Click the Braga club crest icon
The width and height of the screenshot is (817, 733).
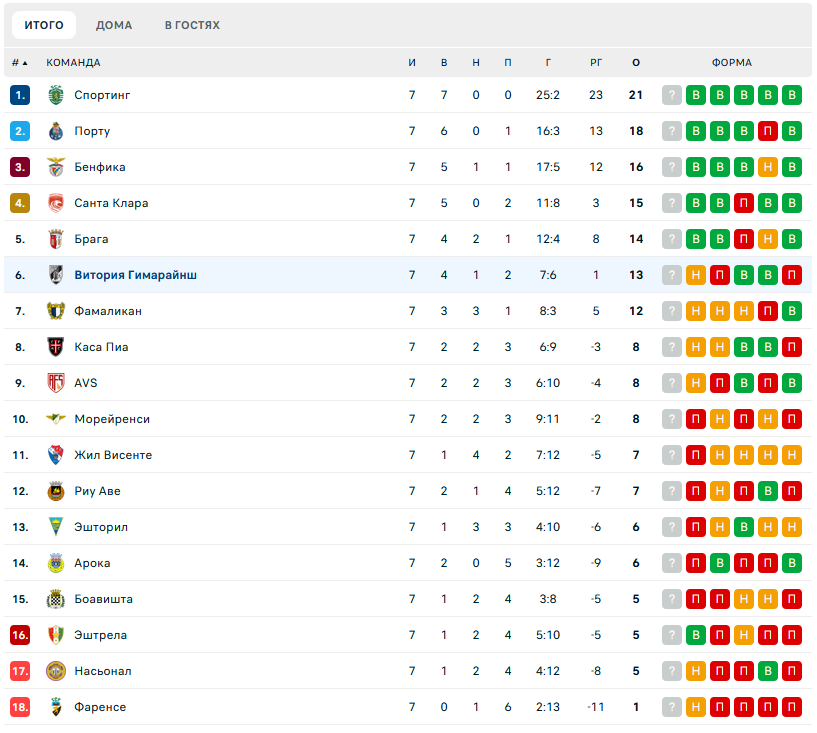click(56, 239)
